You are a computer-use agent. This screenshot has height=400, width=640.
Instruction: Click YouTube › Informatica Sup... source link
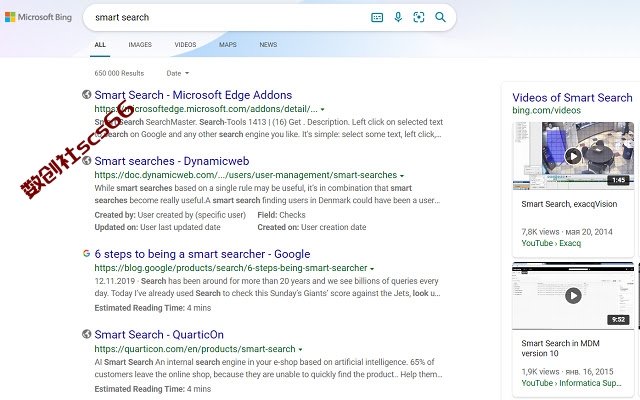[571, 383]
